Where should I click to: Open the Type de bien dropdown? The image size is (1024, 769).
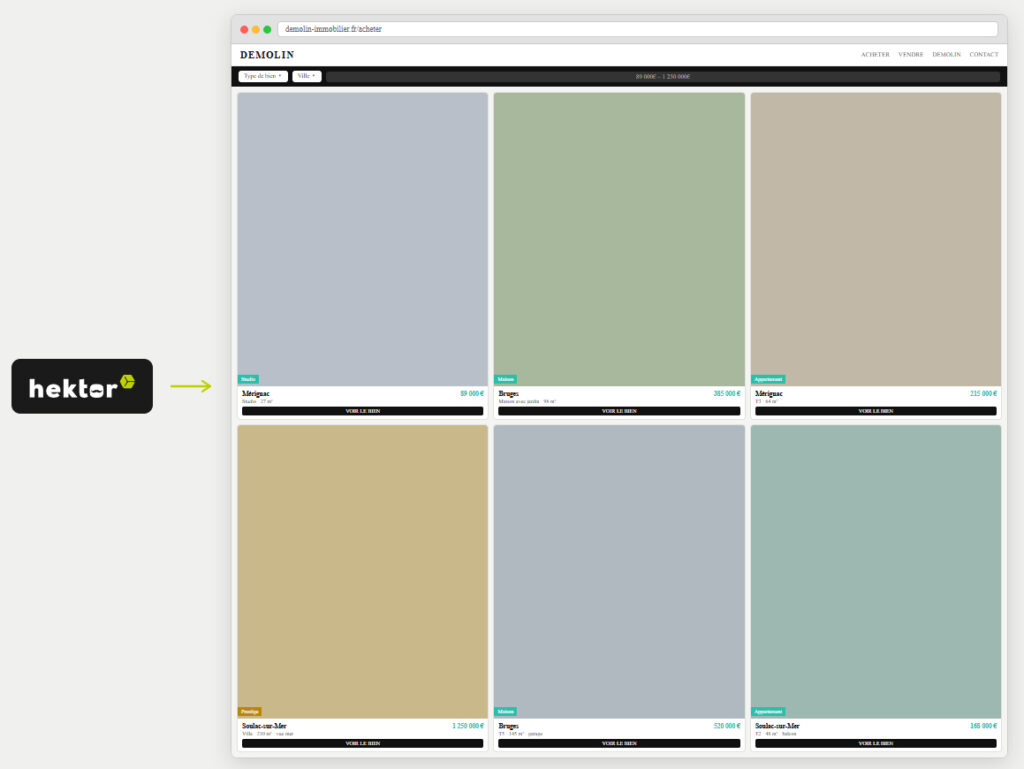[x=263, y=76]
